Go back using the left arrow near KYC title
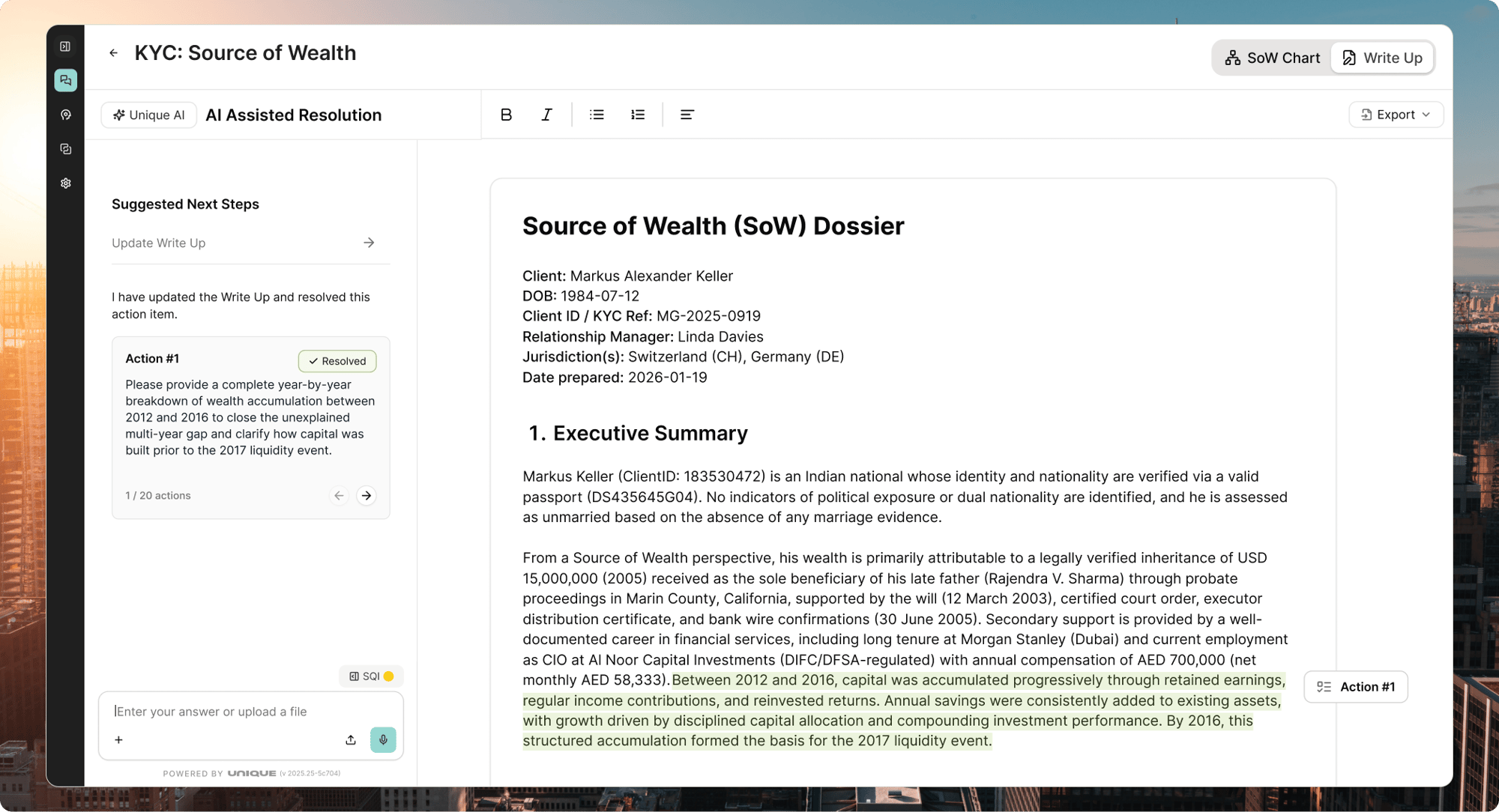1499x812 pixels. [113, 52]
